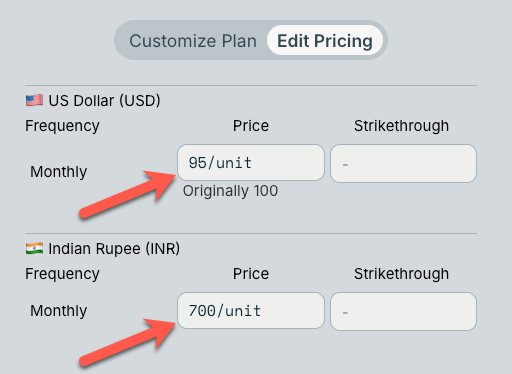Click the INR strikethrough price field
The height and width of the screenshot is (374, 512).
pos(403,311)
